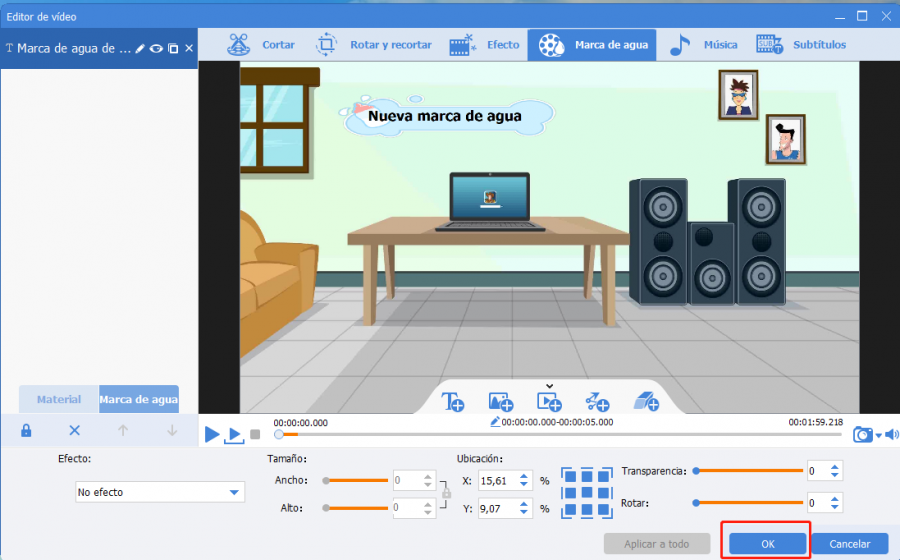Click the Aplicar a todo button

[657, 544]
